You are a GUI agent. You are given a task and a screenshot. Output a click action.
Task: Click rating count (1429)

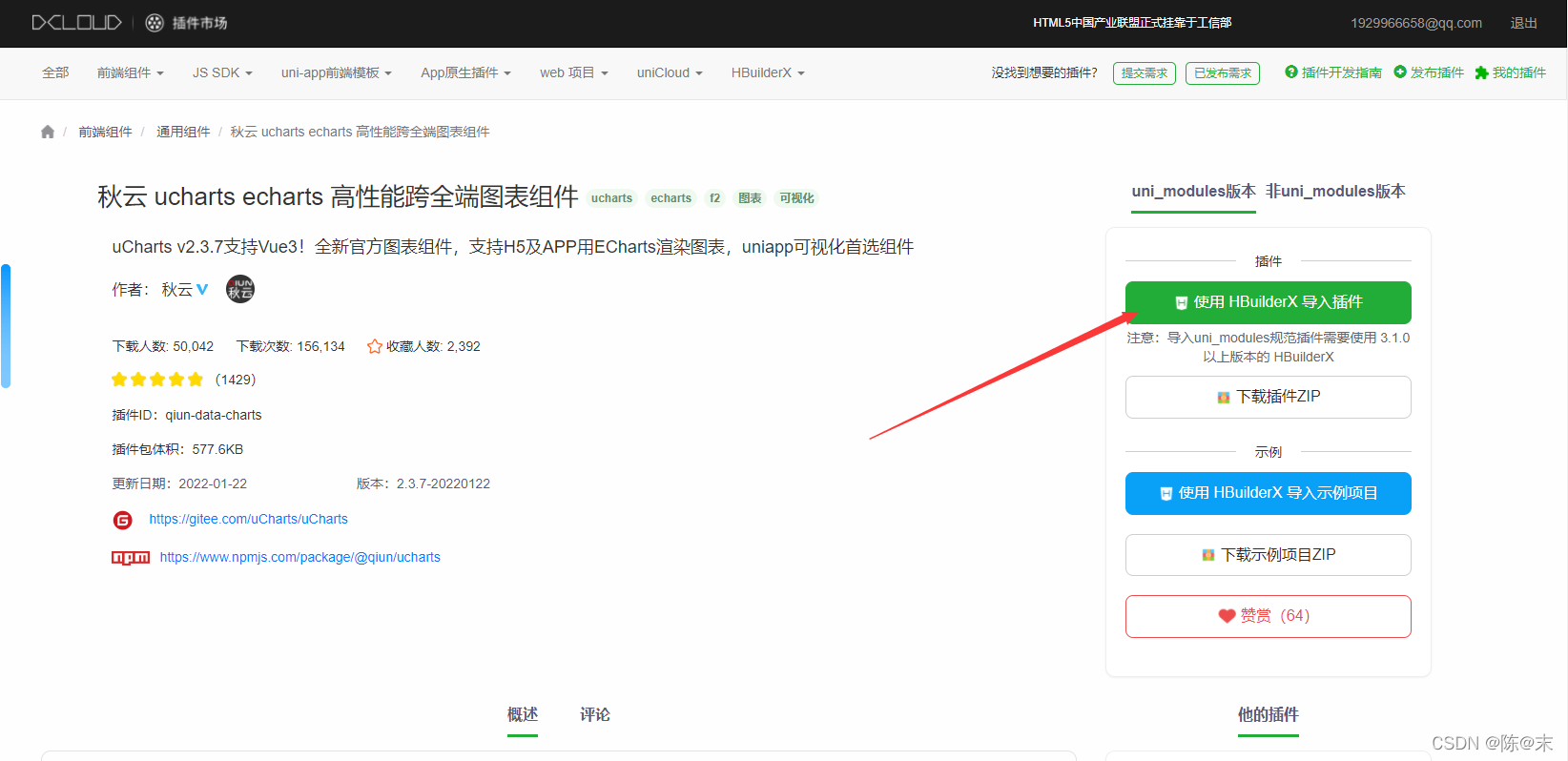click(236, 380)
